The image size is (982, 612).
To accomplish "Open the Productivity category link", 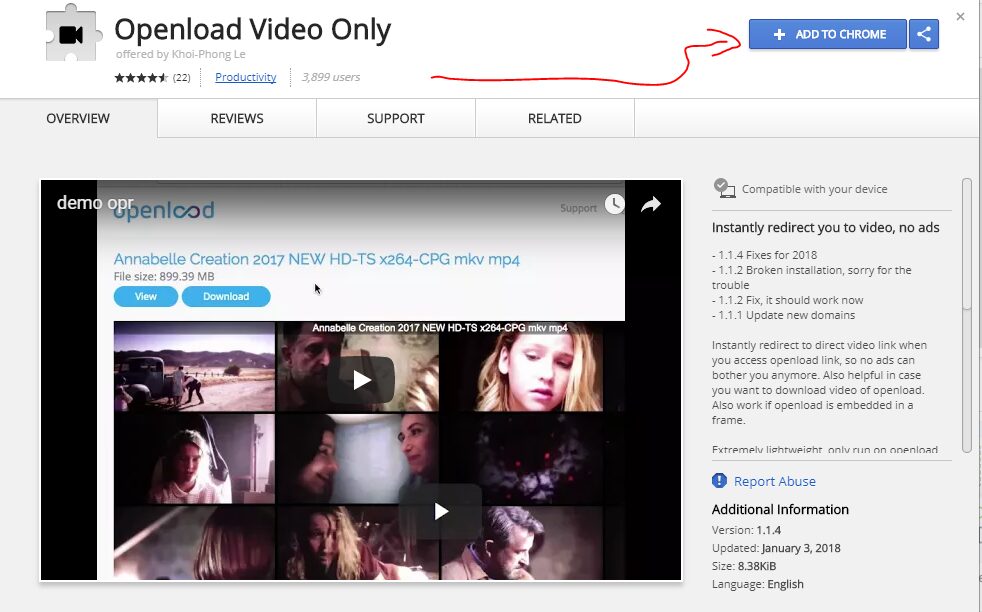I will [246, 77].
